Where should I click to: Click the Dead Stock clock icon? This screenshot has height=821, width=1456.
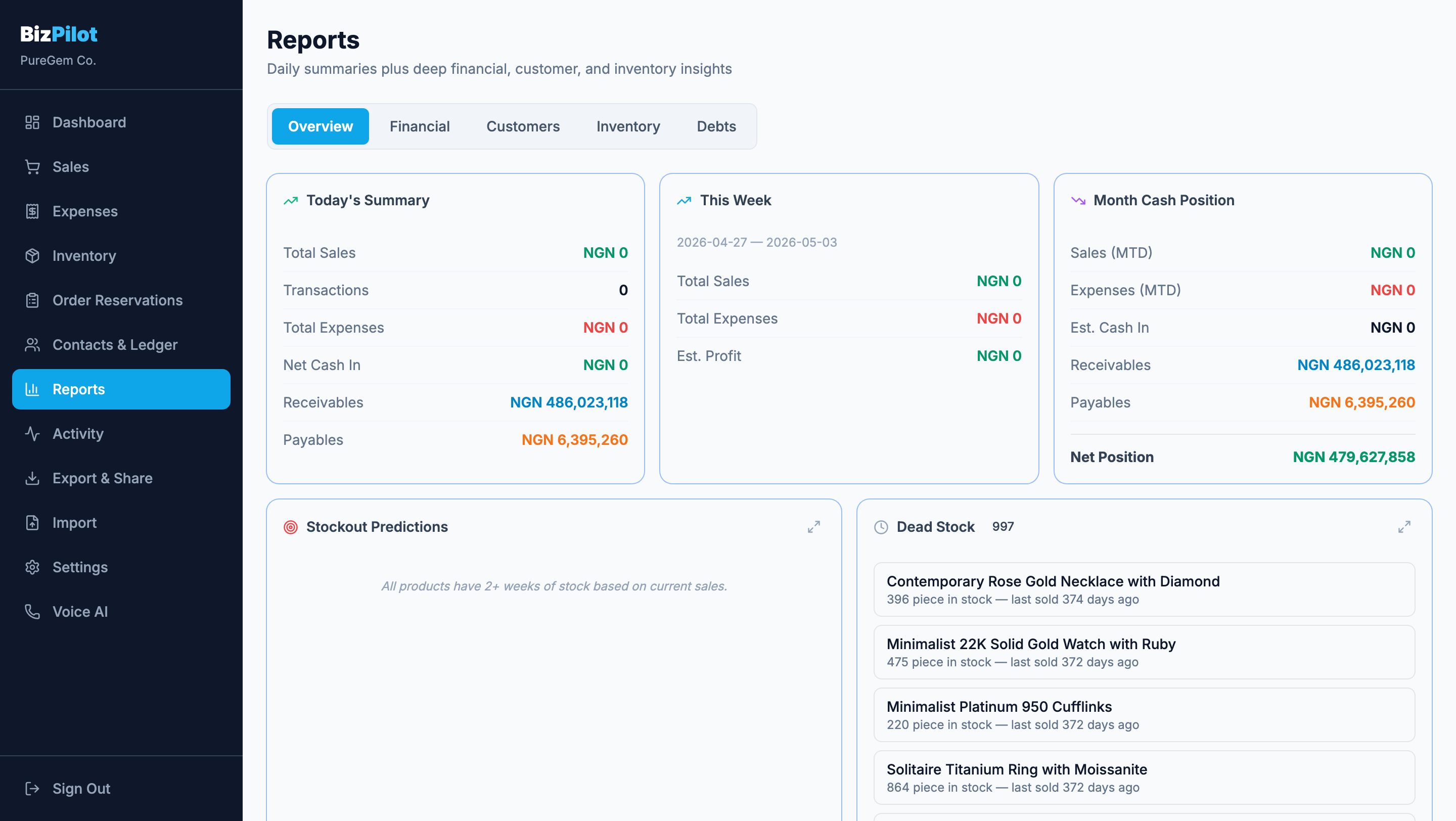(x=881, y=527)
